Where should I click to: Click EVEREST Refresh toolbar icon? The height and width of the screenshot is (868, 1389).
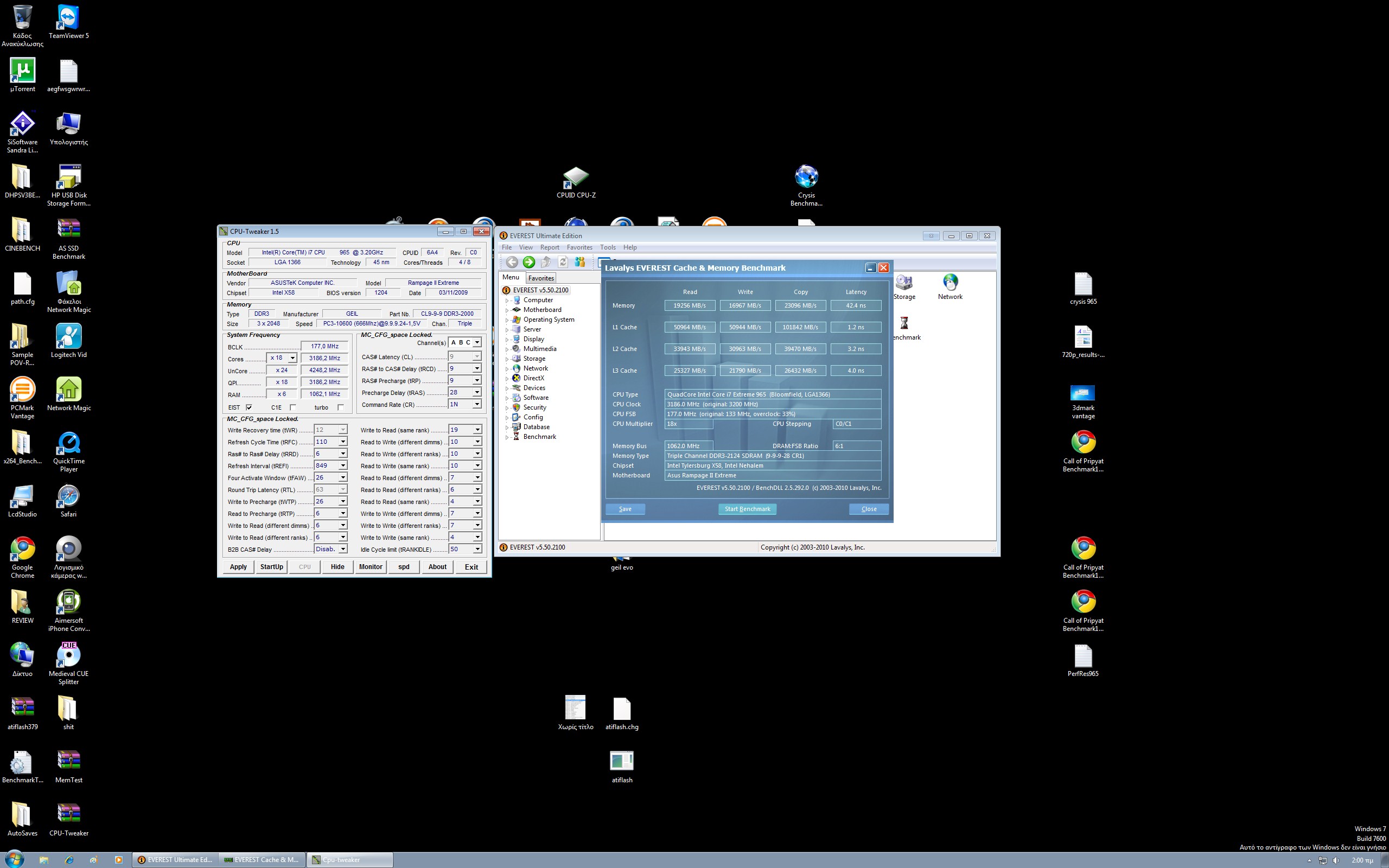tap(563, 263)
